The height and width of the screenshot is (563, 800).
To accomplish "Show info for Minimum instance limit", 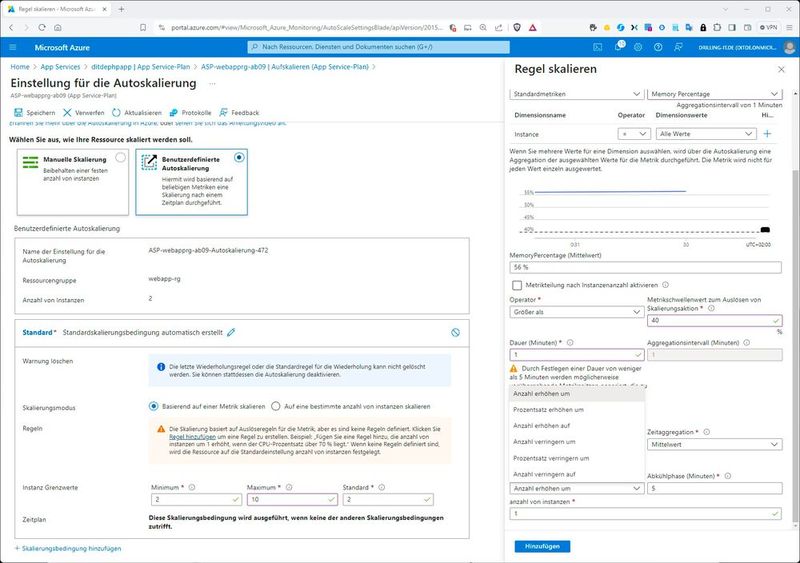I will [192, 487].
